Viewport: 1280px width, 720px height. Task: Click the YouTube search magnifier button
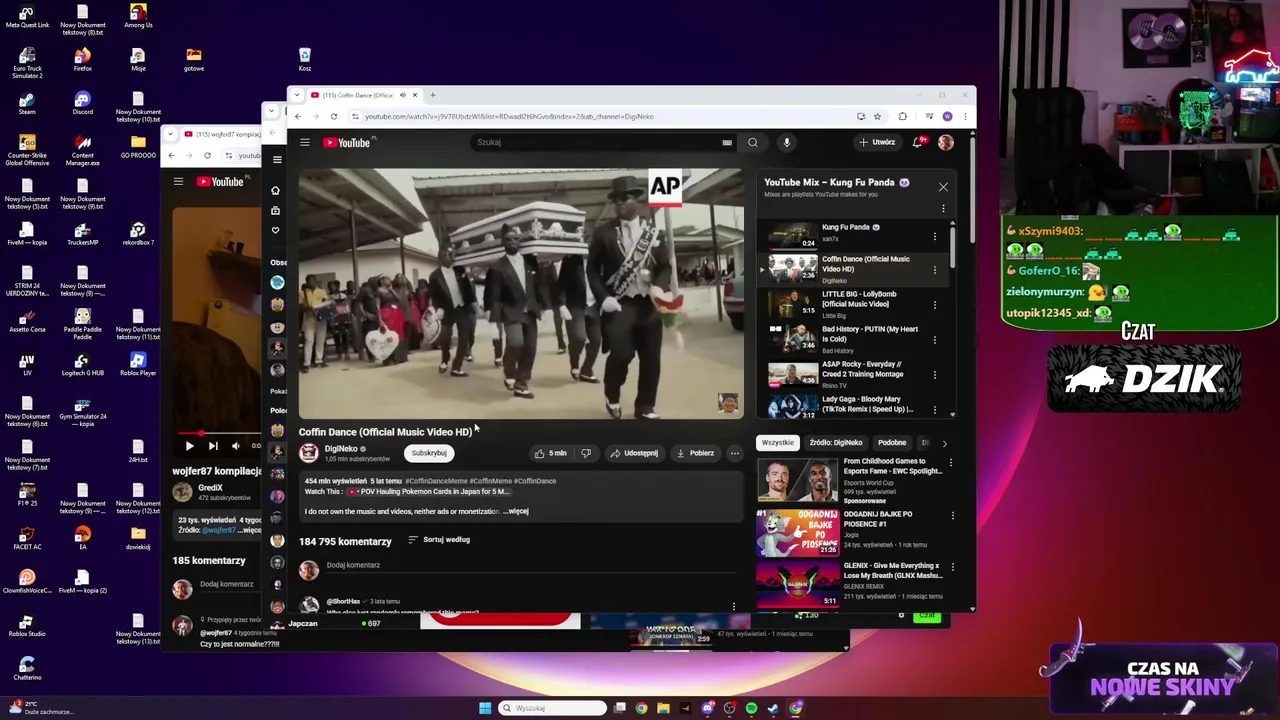tap(752, 142)
